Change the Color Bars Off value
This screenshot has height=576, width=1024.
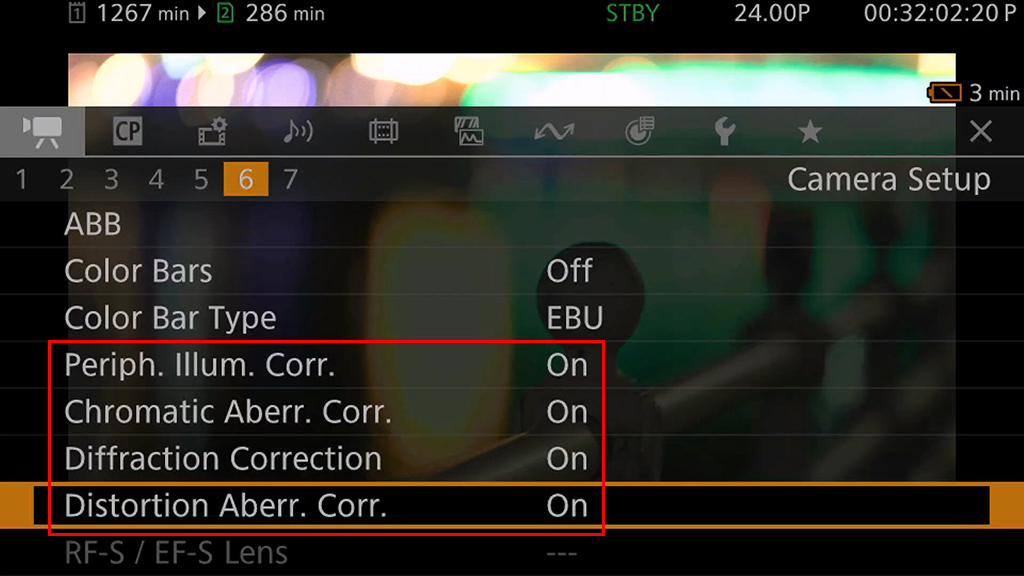tap(569, 271)
